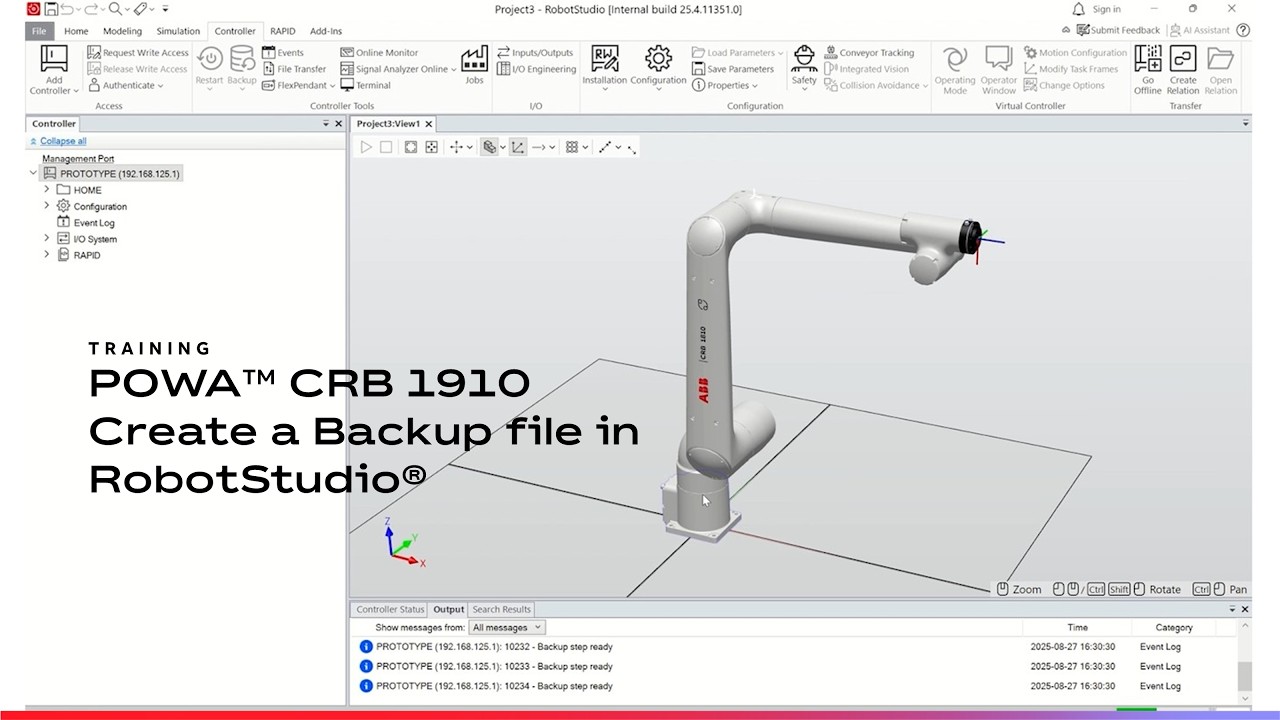Click Submit Feedback
This screenshot has width=1280, height=720.
coord(1117,30)
